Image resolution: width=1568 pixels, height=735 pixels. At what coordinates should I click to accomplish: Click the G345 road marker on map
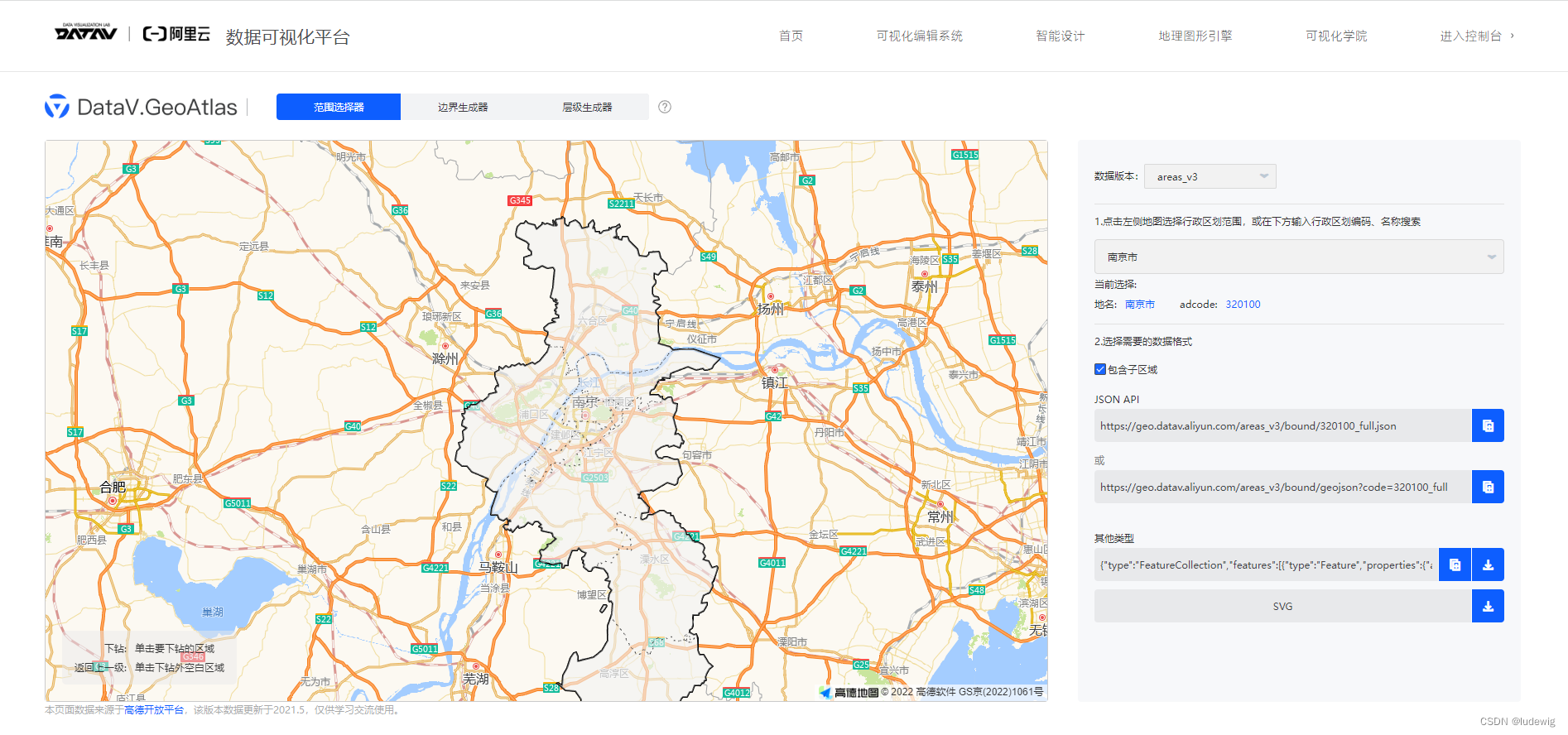(520, 200)
